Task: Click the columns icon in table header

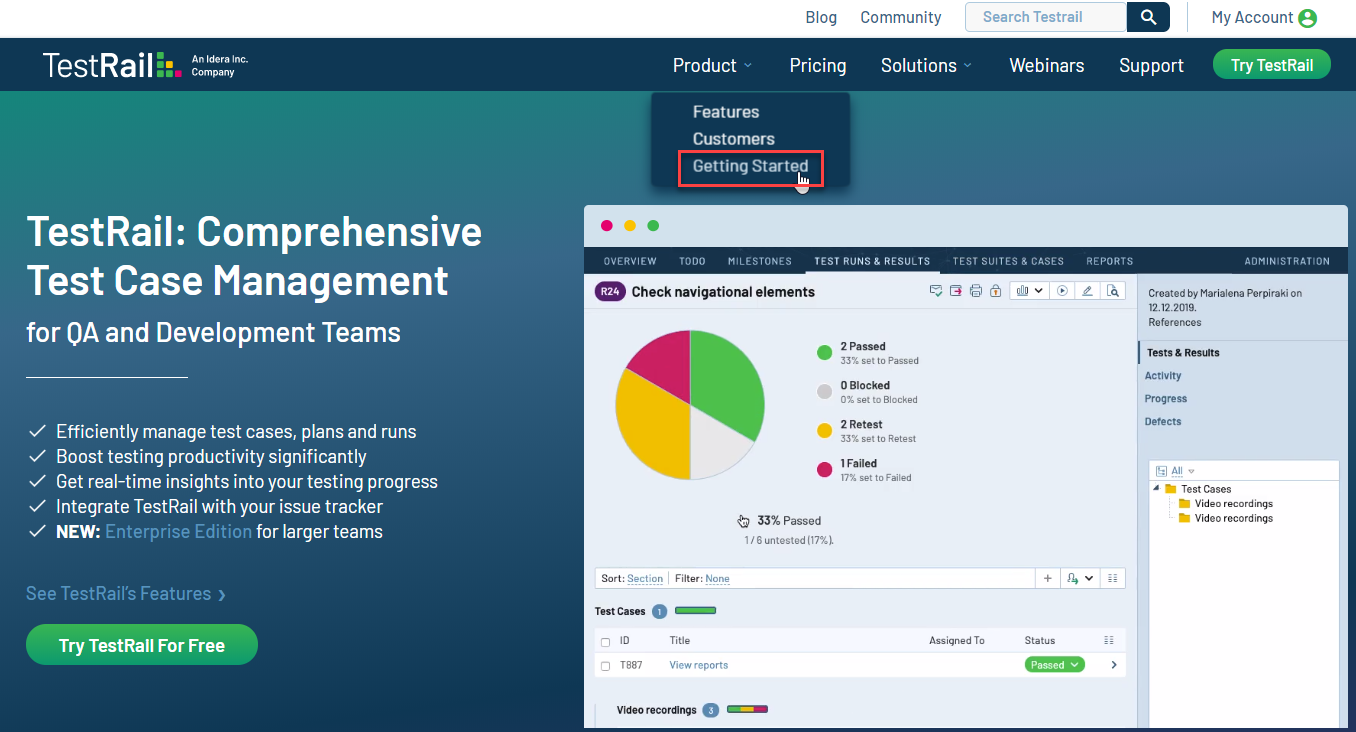Action: click(1108, 640)
